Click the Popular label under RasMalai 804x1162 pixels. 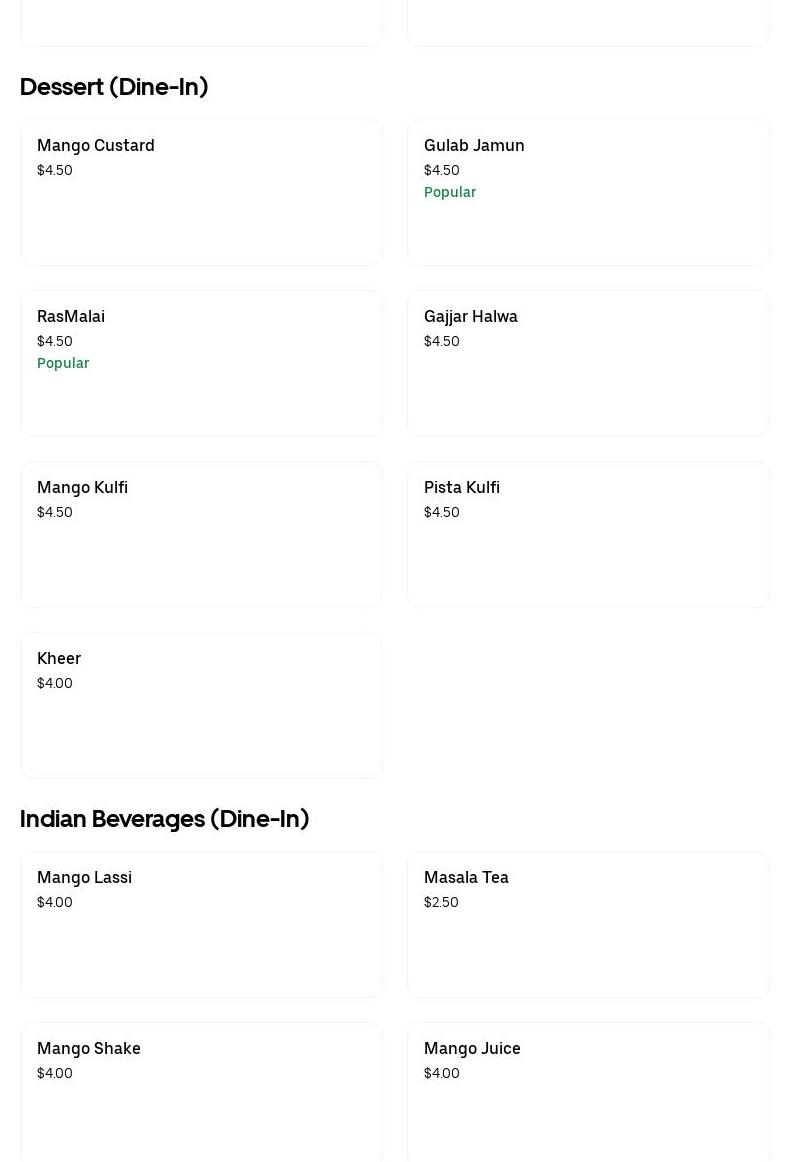[x=63, y=363]
